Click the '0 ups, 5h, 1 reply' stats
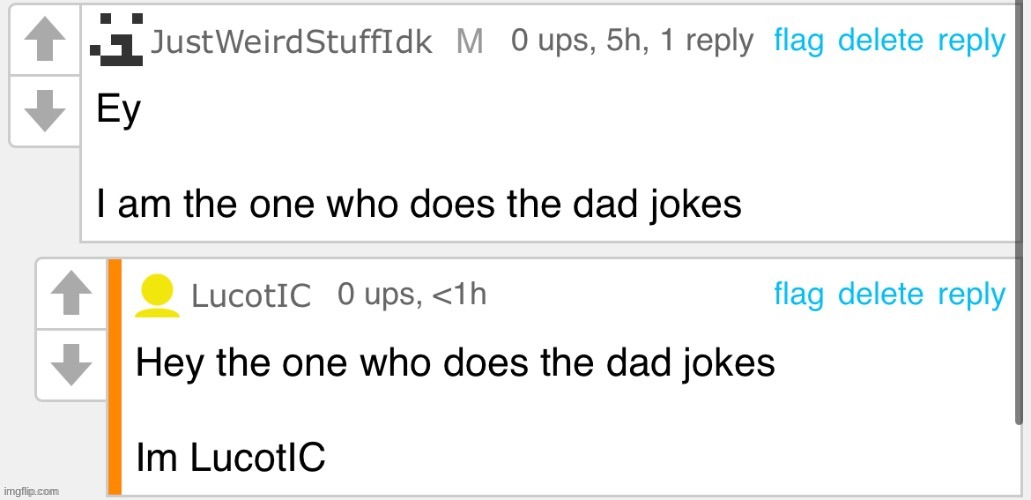The image size is (1031, 500). tap(632, 42)
